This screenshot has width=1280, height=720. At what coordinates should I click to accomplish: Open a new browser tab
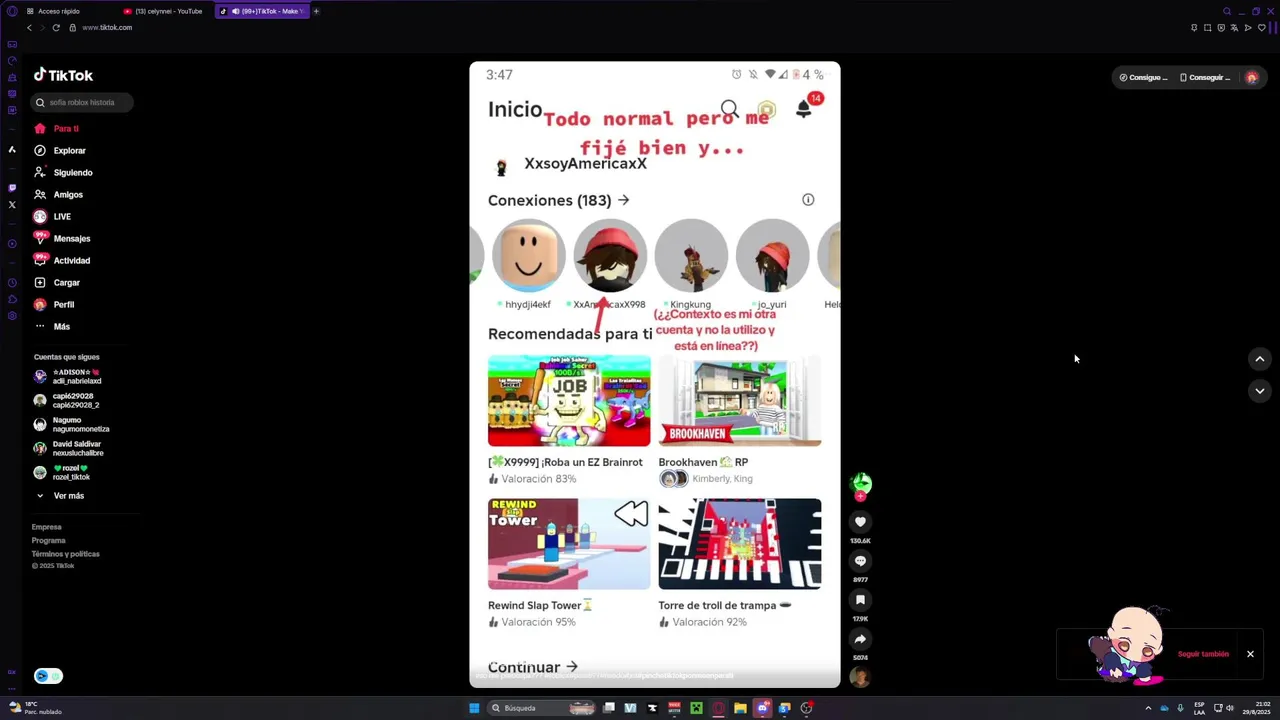316,11
